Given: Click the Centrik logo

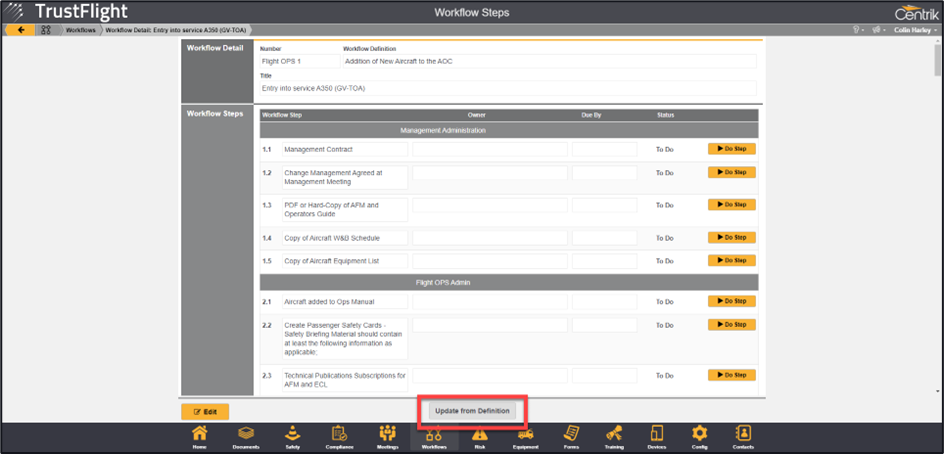Looking at the screenshot, I should click(x=916, y=12).
